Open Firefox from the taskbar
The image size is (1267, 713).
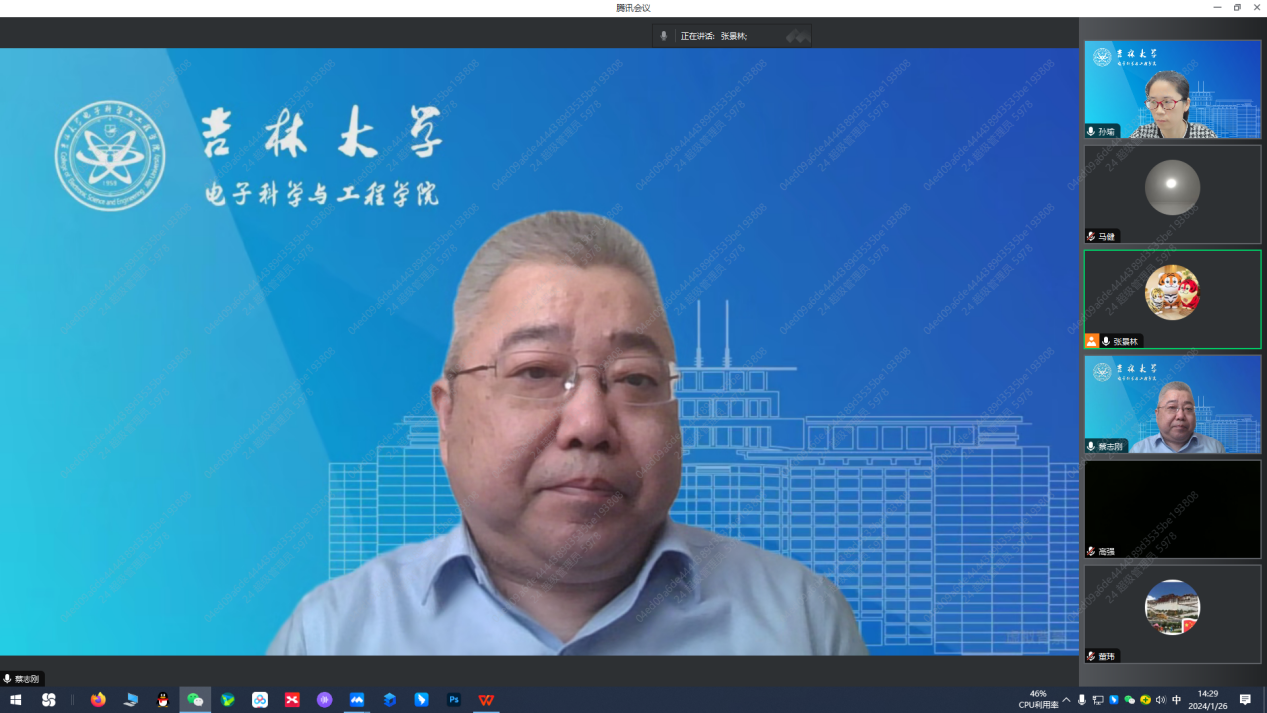point(98,700)
